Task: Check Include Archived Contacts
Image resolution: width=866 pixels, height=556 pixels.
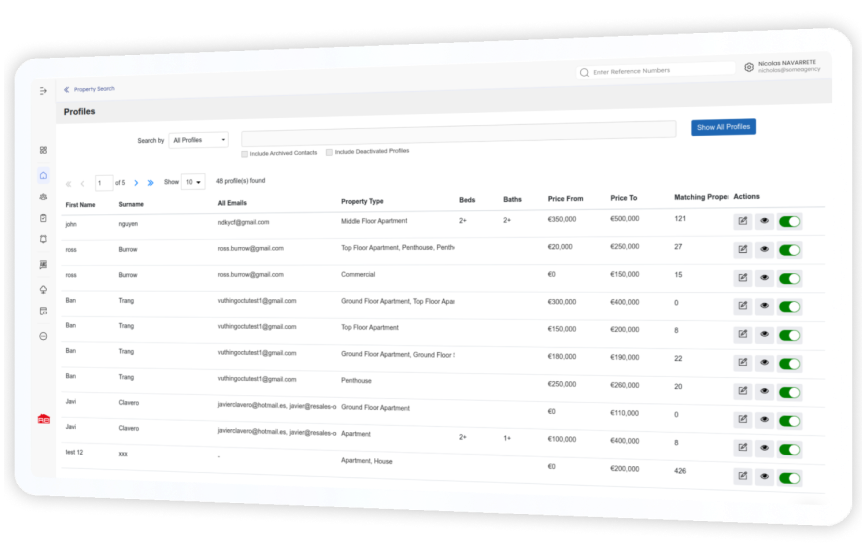Action: (x=245, y=154)
